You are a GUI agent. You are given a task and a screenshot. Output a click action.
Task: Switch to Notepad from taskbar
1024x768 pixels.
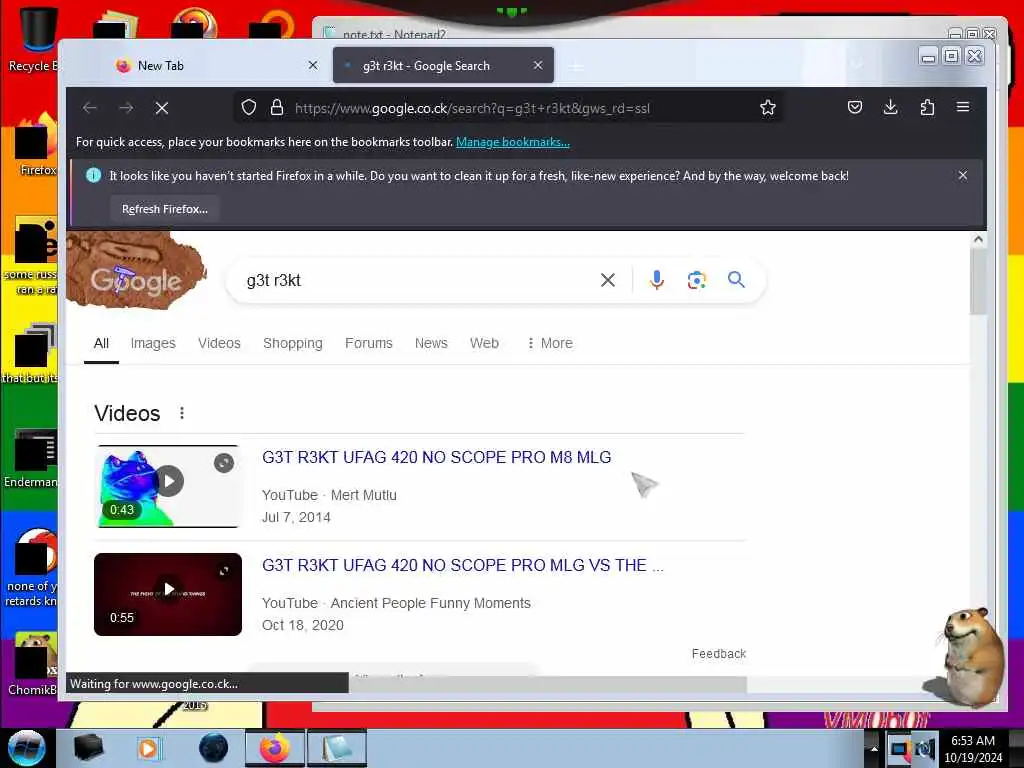336,748
